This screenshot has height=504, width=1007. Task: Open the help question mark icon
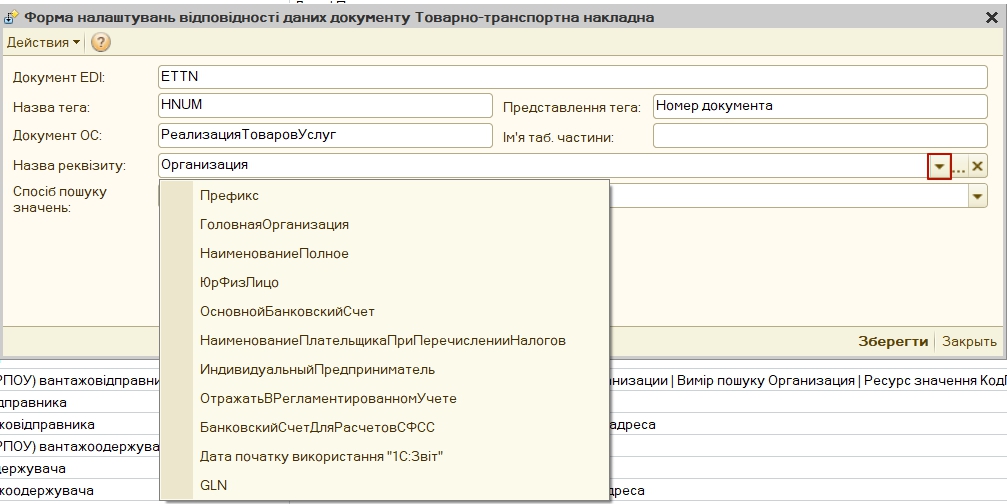(101, 42)
